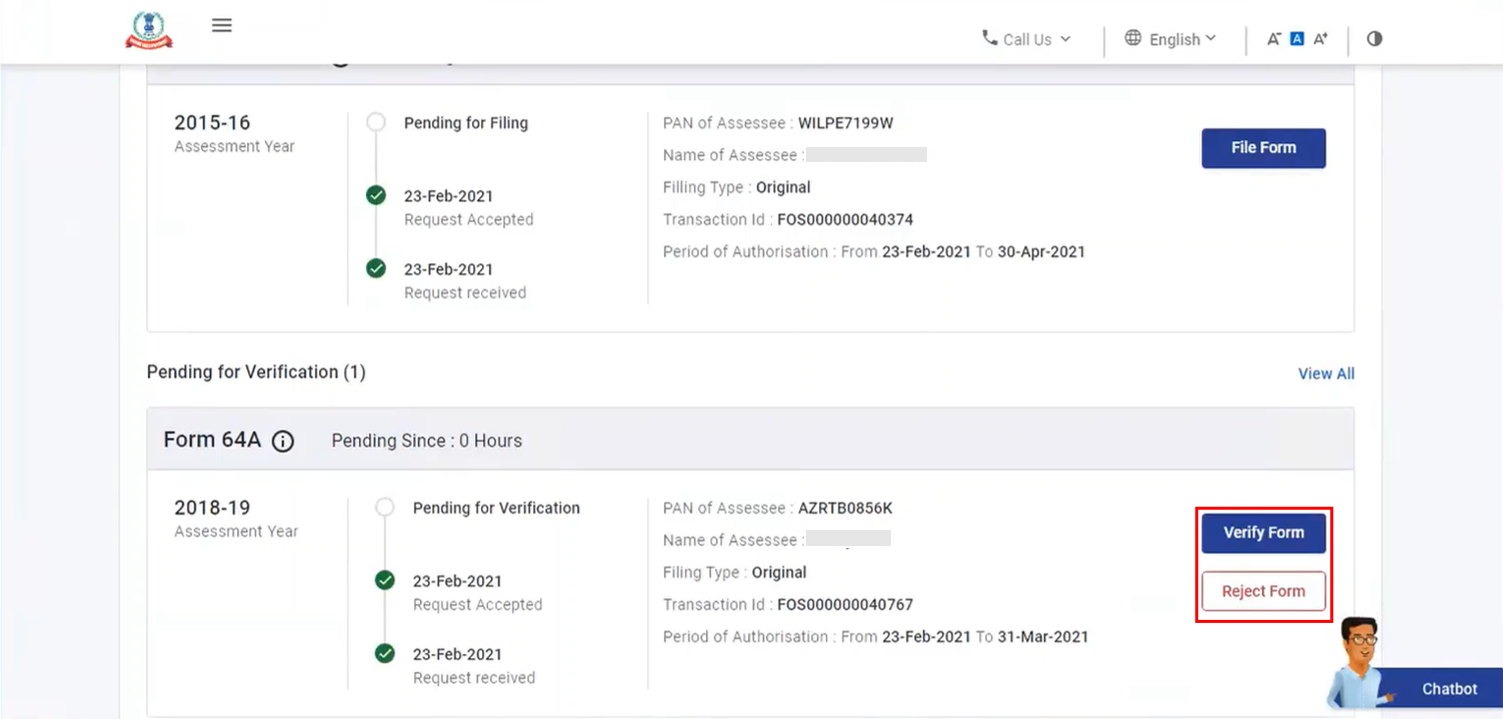
Task: Reset text to default size A
Action: pyautogui.click(x=1298, y=38)
